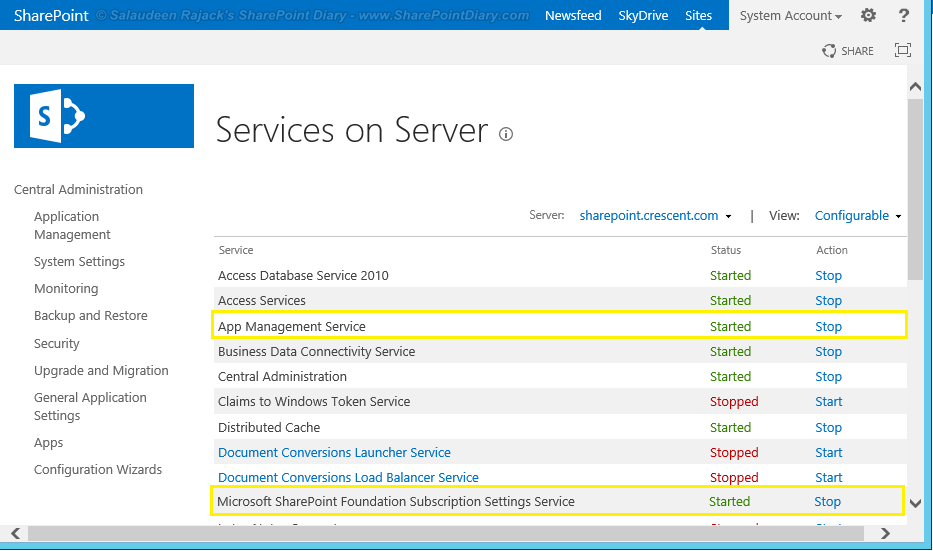Go to Central Administration home
The image size is (933, 551).
pos(79,189)
